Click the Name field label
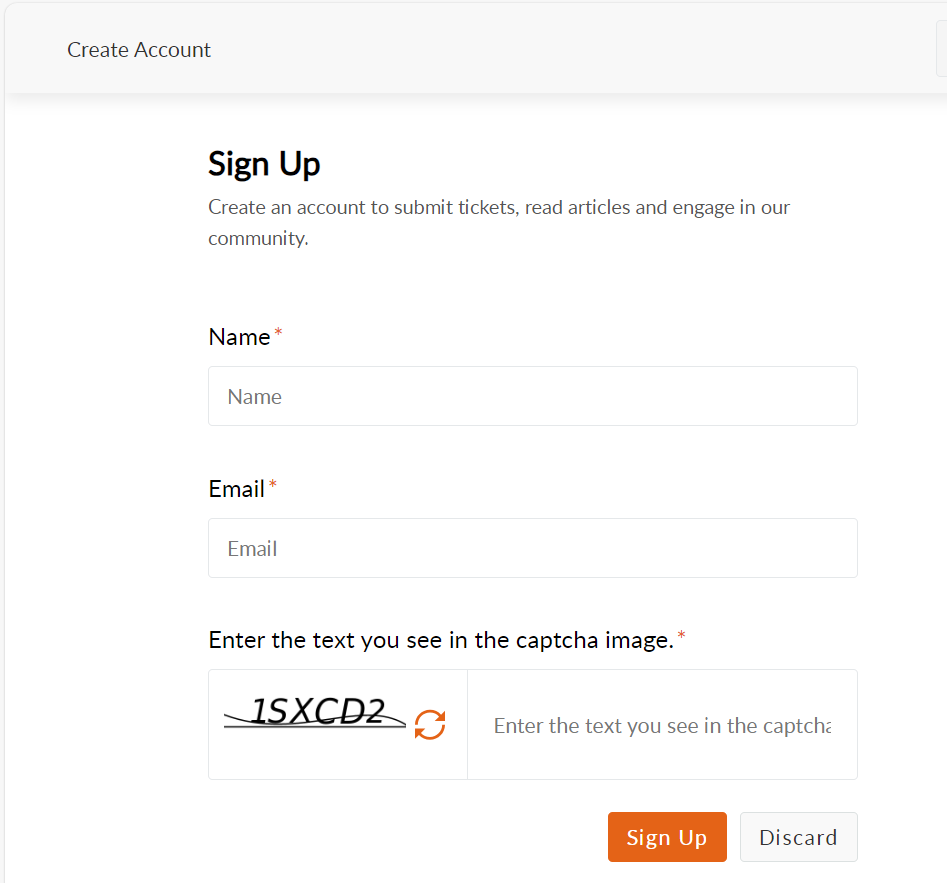 239,337
